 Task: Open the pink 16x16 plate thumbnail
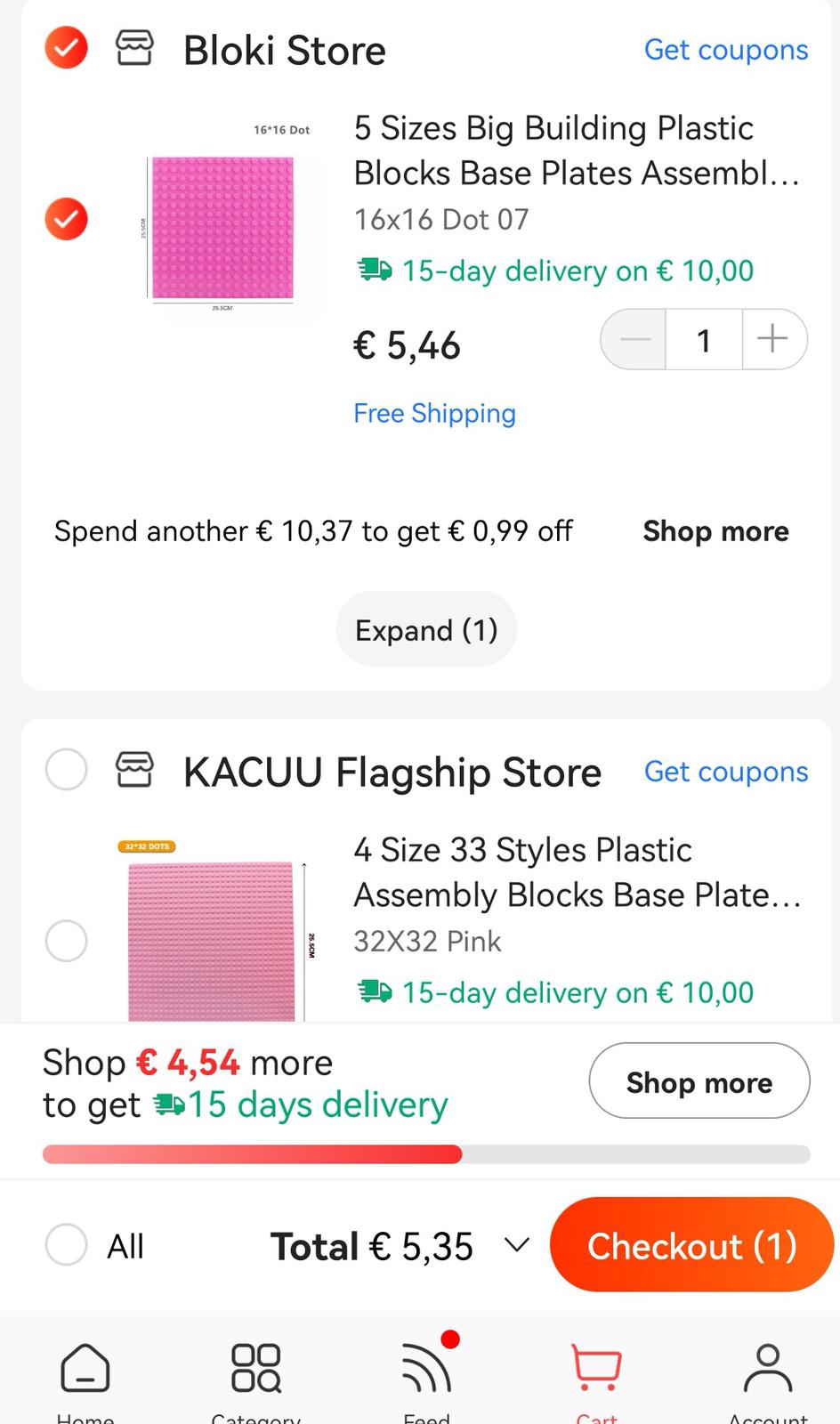(222, 227)
